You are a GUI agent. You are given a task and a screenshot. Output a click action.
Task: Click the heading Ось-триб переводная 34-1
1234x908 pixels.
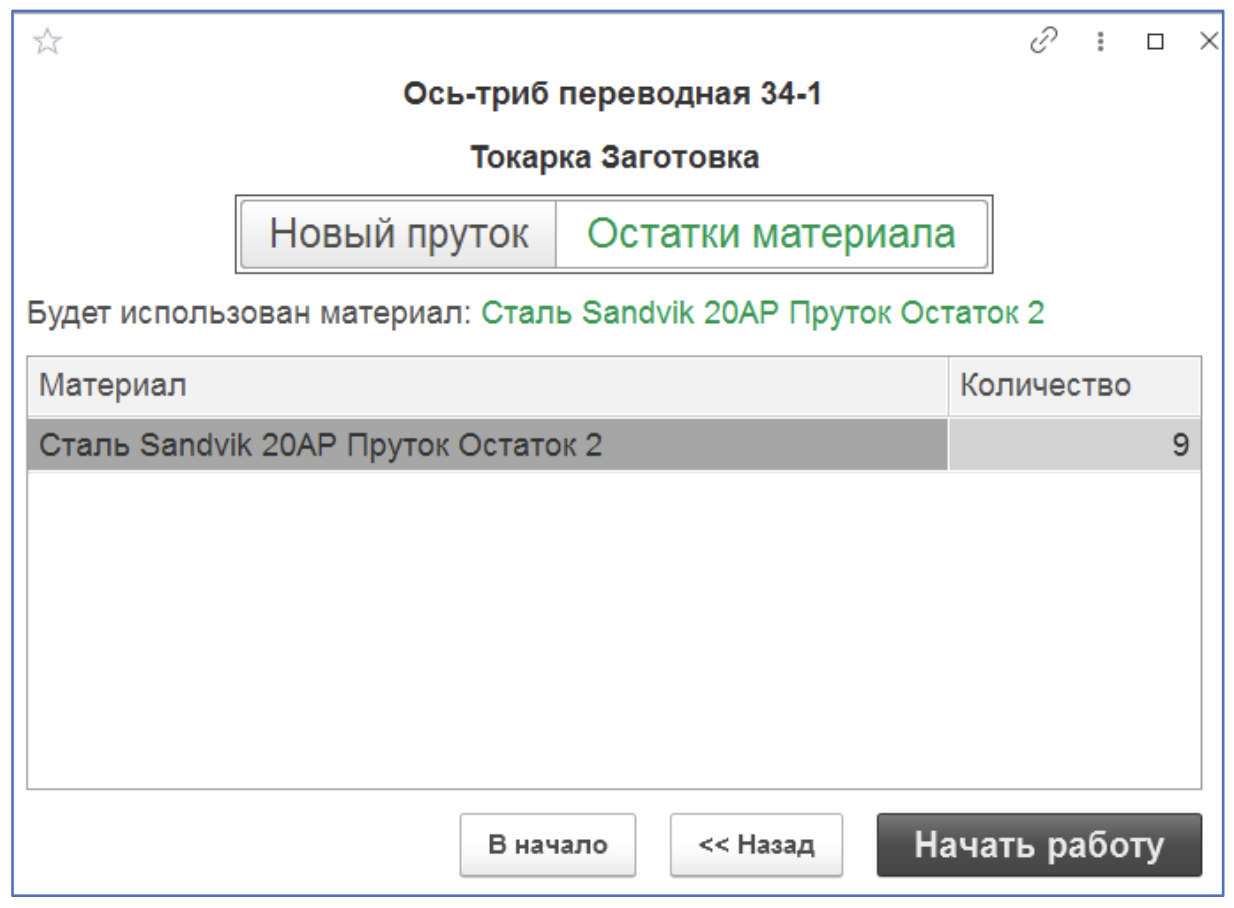(x=613, y=95)
